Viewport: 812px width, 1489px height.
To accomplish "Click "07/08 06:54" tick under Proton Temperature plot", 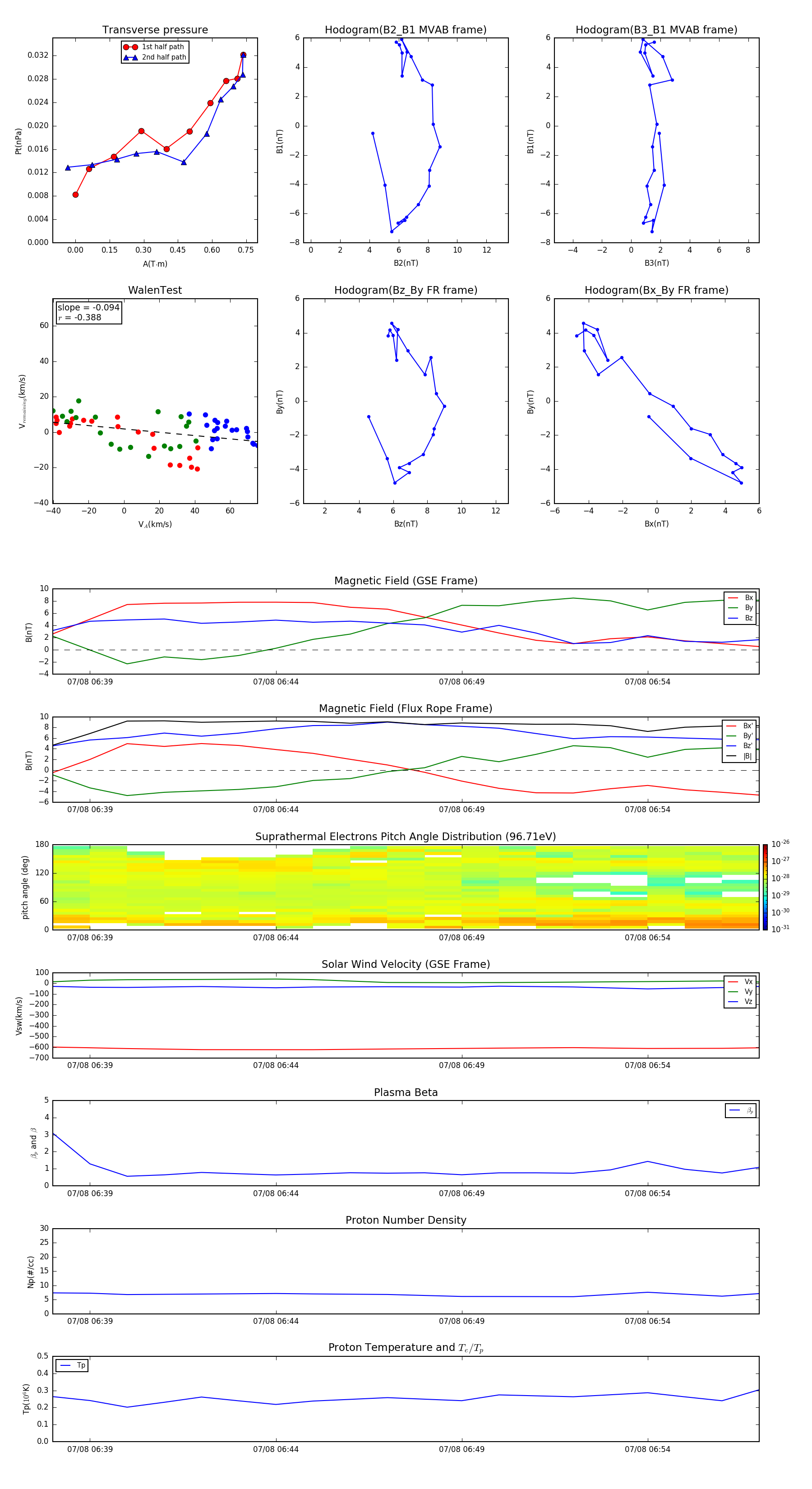I will point(647,1450).
